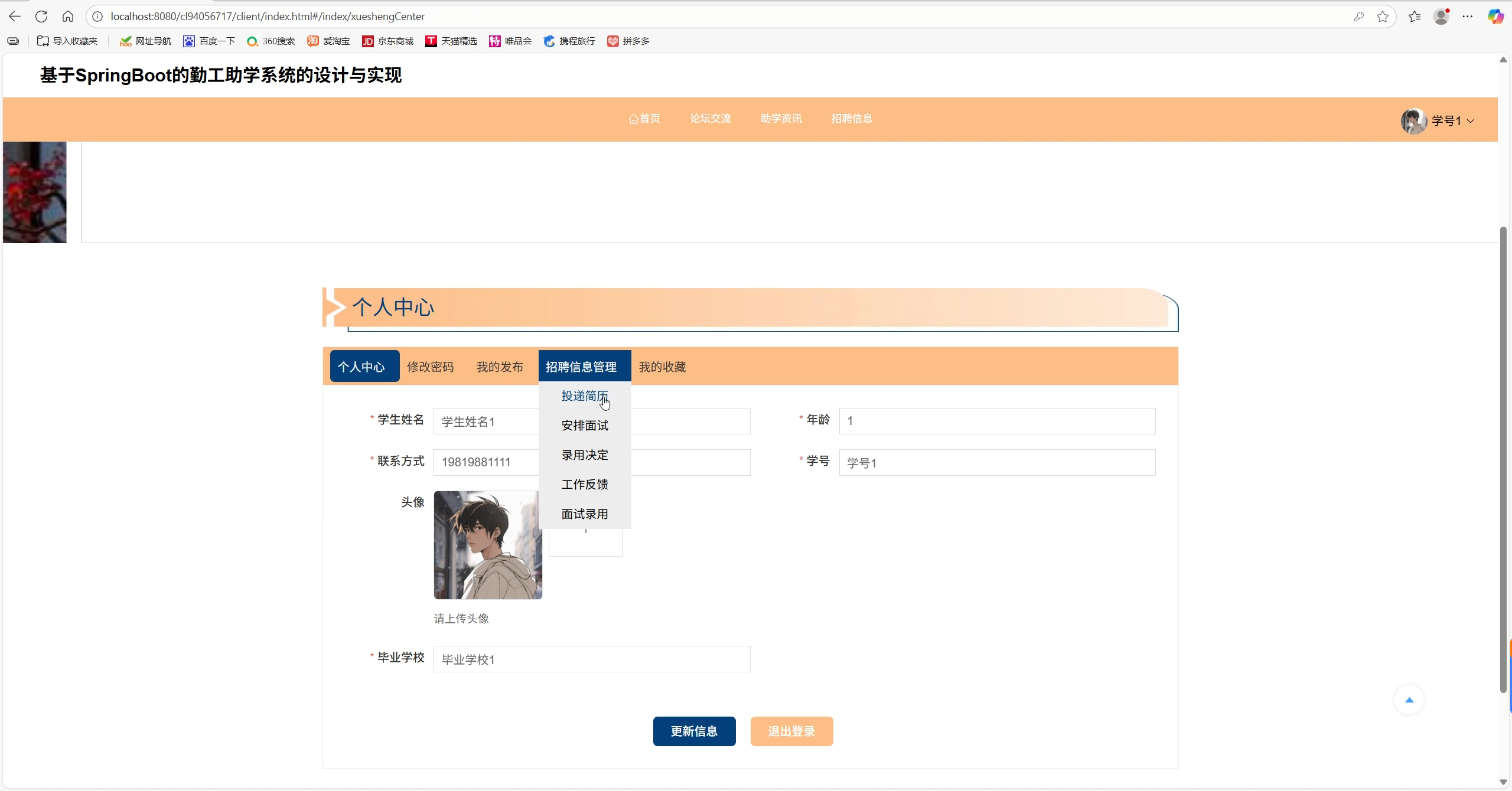Click the 百度一下 bookmark icon
This screenshot has height=791, width=1512.
click(188, 41)
